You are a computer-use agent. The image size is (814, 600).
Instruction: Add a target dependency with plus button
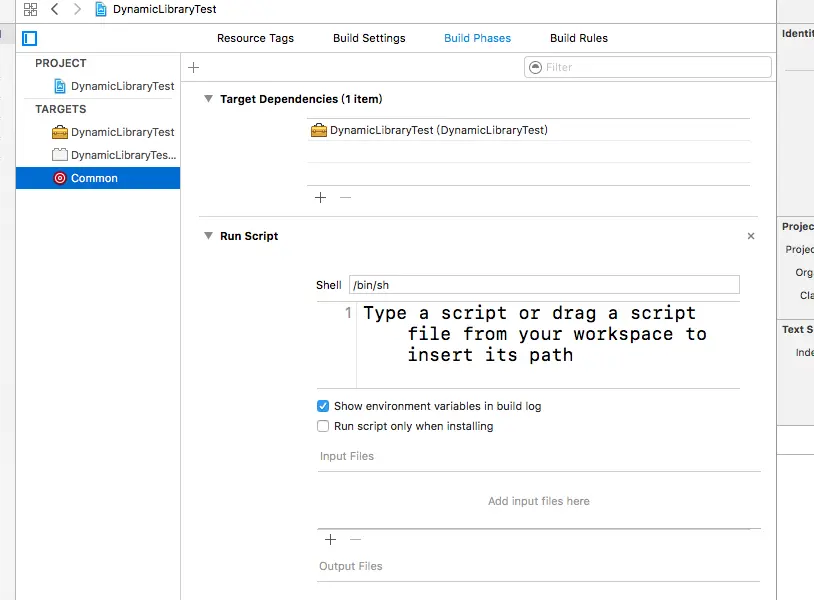pos(321,197)
